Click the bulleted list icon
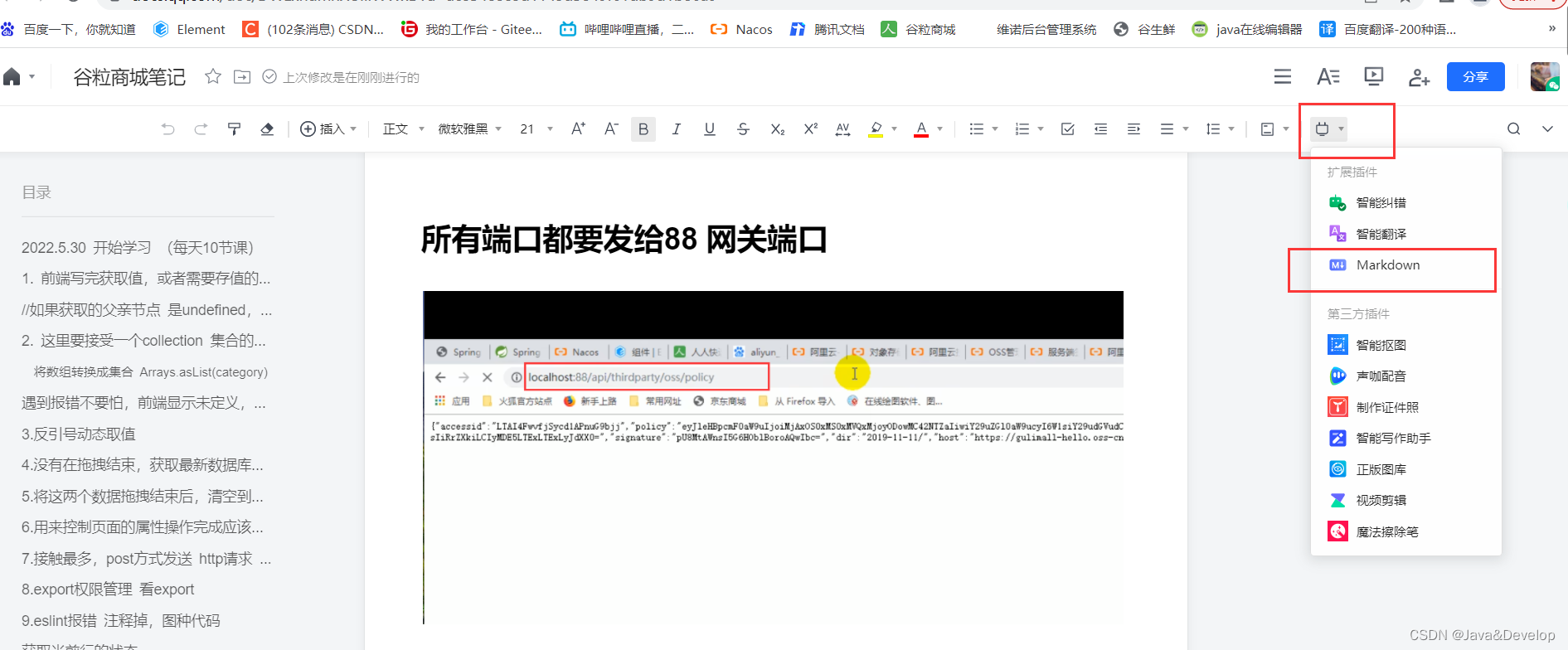The width and height of the screenshot is (1568, 650). pyautogui.click(x=977, y=129)
